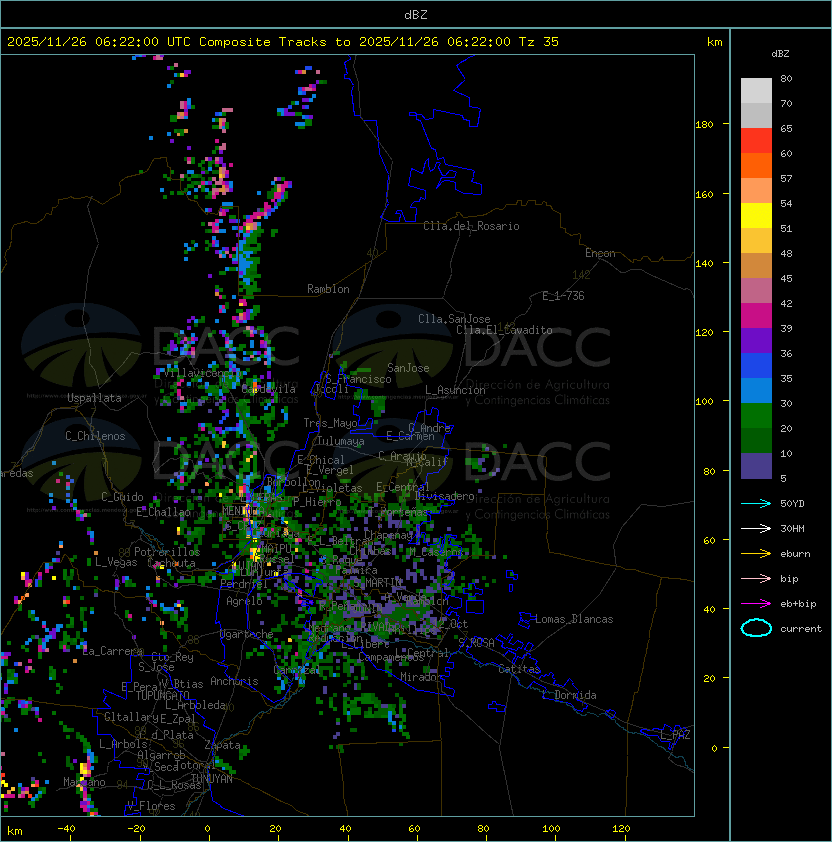Click the 'Zapata' map label

point(222,745)
